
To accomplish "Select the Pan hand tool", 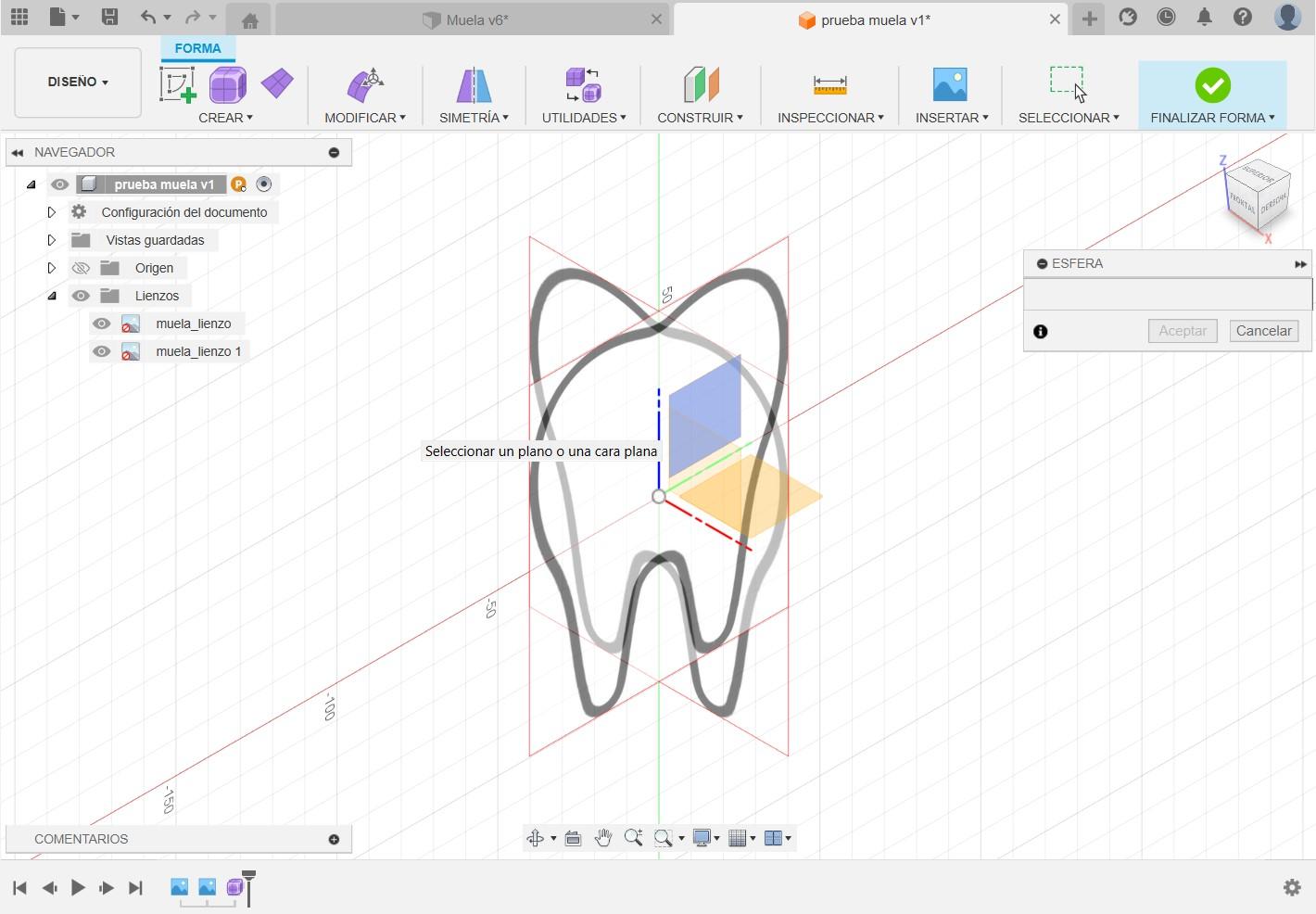I will coord(603,838).
